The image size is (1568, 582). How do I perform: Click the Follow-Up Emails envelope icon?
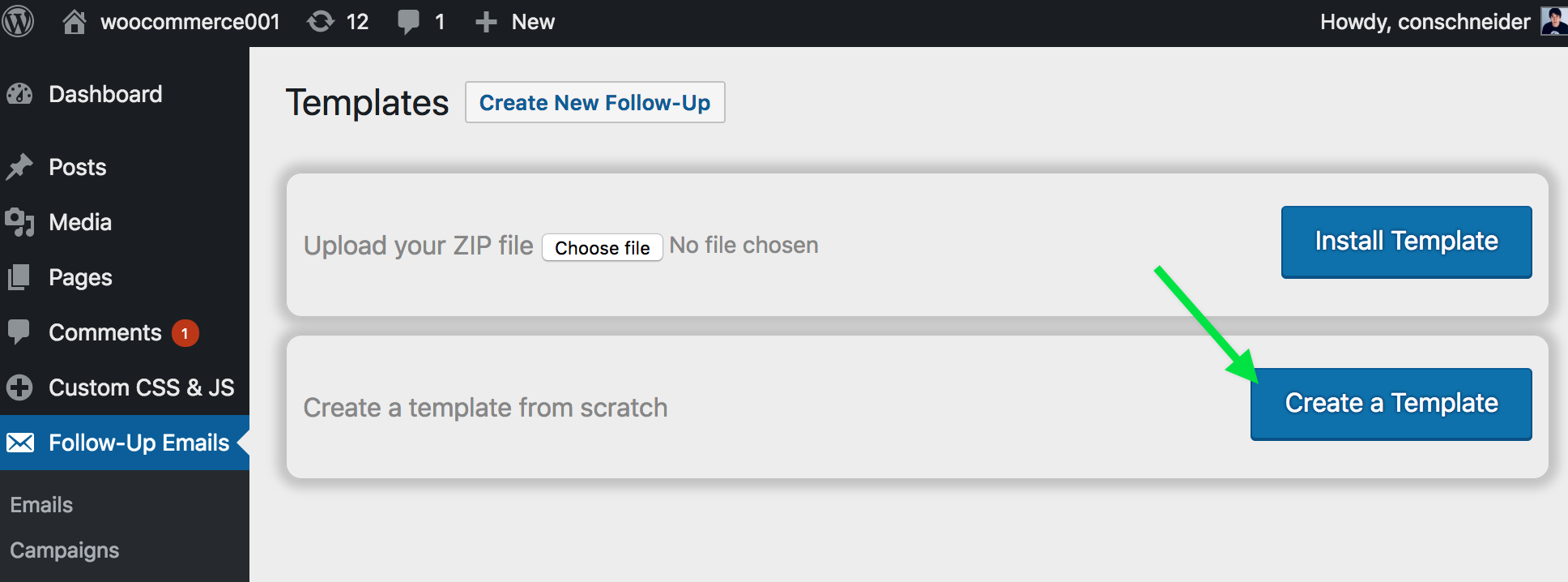click(x=20, y=443)
